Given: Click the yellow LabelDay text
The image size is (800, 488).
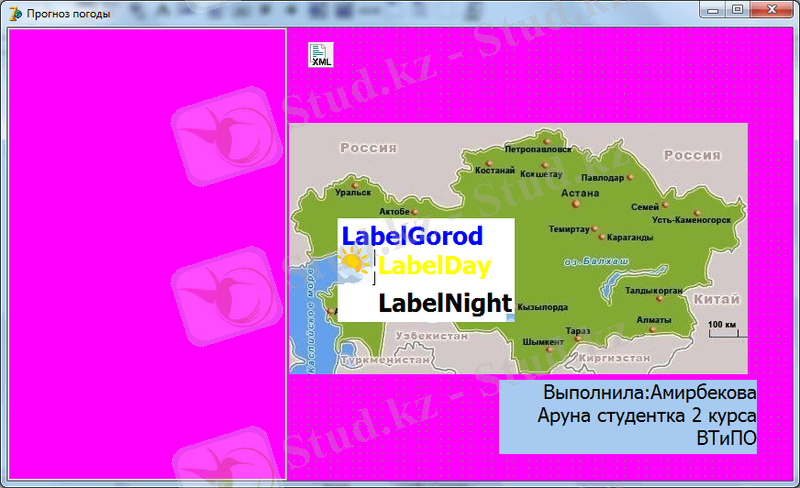Looking at the screenshot, I should [x=434, y=267].
